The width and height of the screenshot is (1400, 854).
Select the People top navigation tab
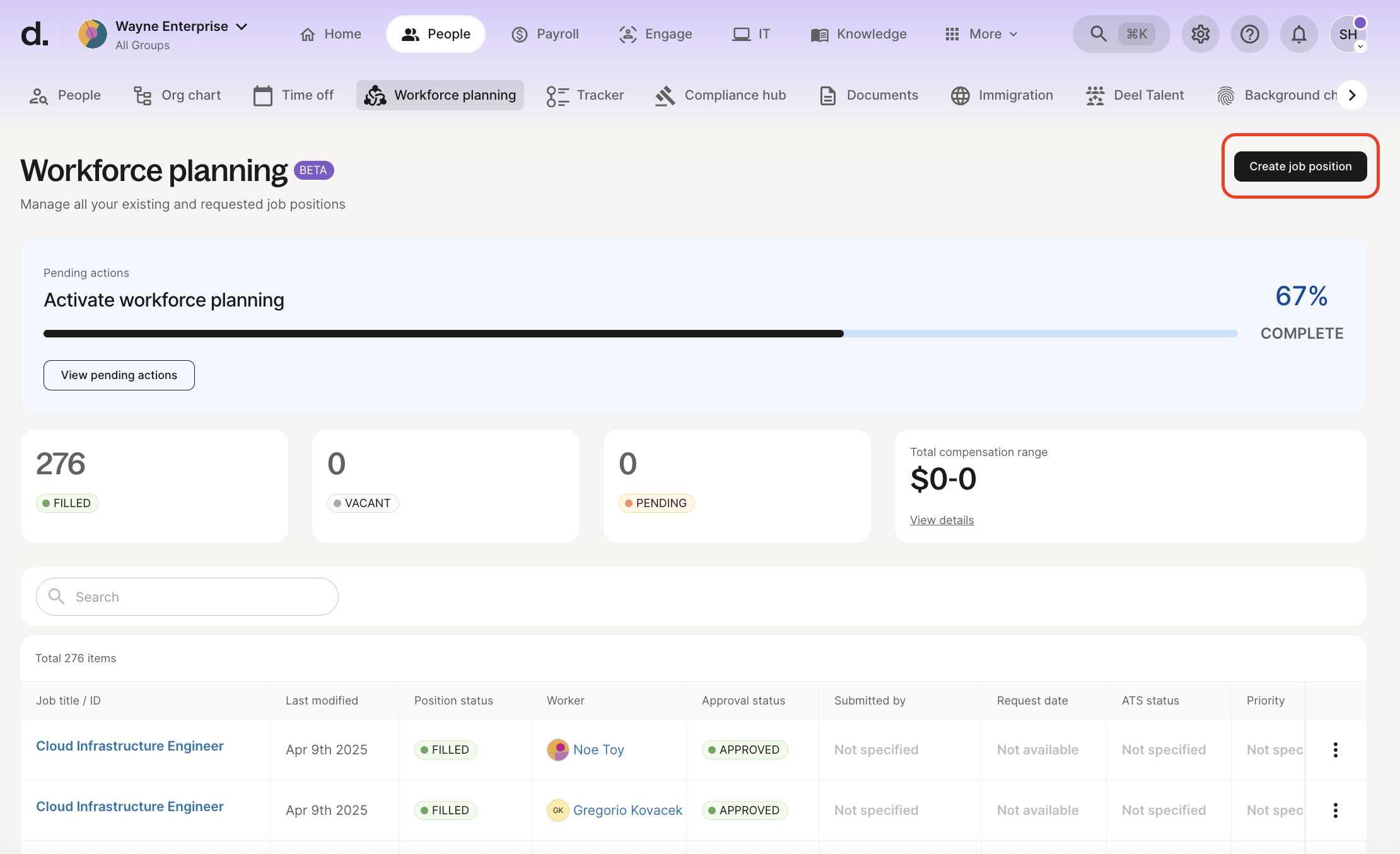[436, 34]
